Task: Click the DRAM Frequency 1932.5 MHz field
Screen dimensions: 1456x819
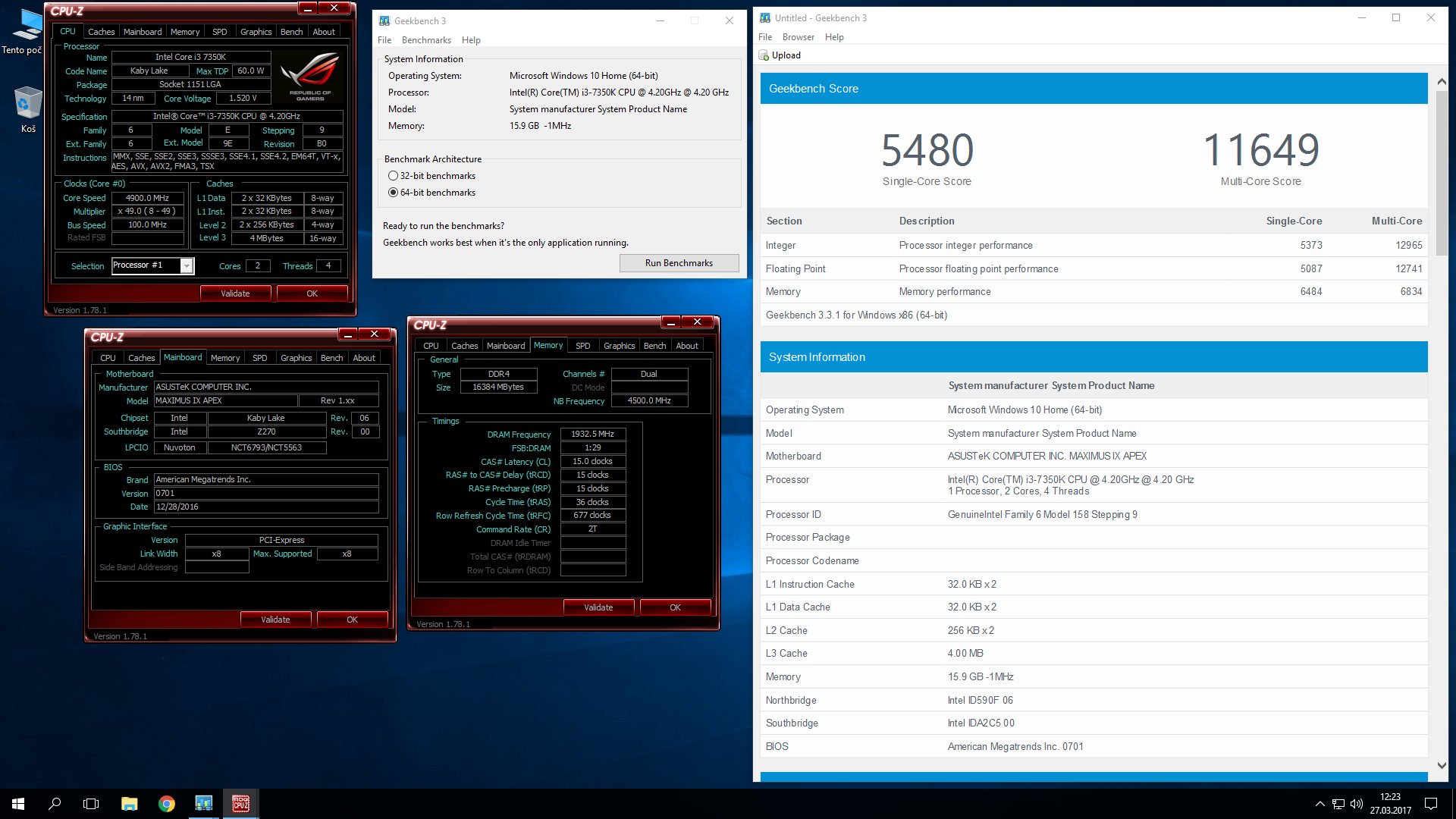Action: click(593, 435)
